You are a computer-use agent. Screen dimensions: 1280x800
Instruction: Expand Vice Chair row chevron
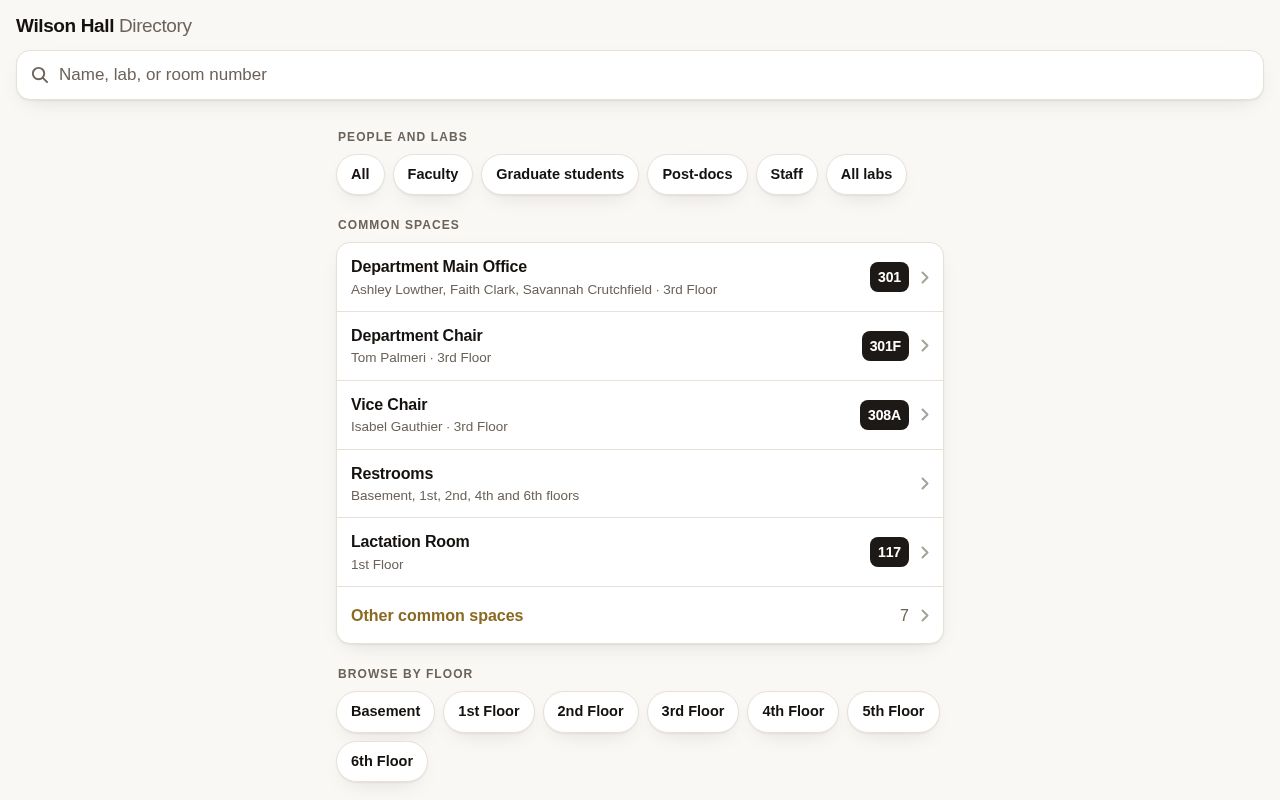pyautogui.click(x=925, y=415)
